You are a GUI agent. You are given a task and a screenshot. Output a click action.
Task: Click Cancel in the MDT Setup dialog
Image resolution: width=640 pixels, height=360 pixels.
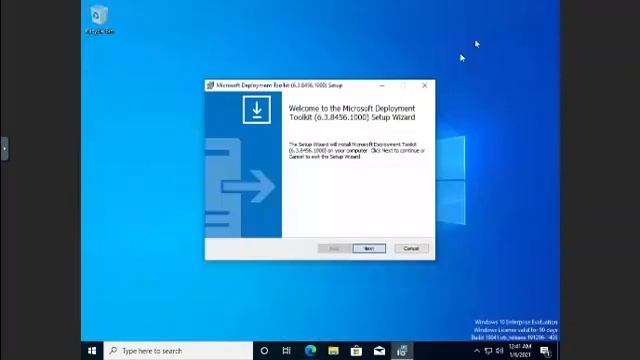click(411, 249)
